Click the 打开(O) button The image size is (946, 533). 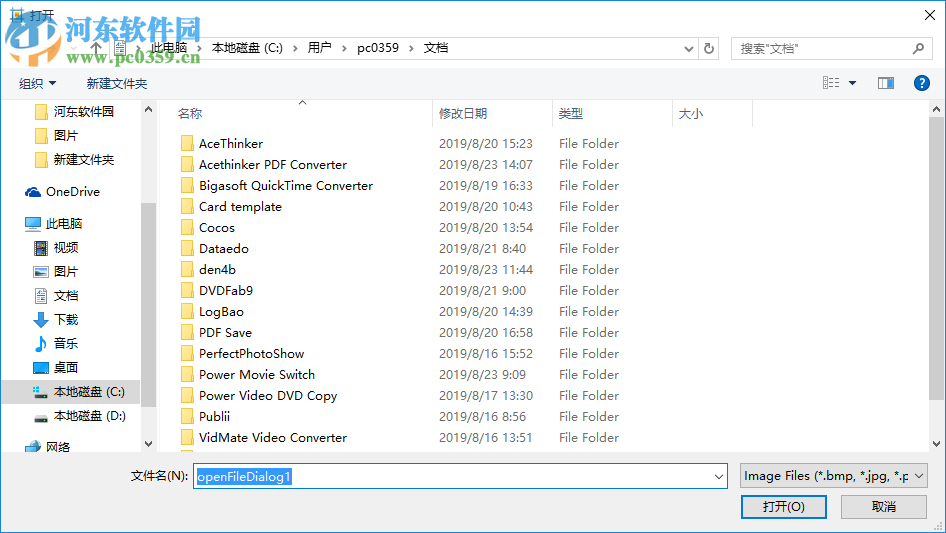click(x=783, y=506)
